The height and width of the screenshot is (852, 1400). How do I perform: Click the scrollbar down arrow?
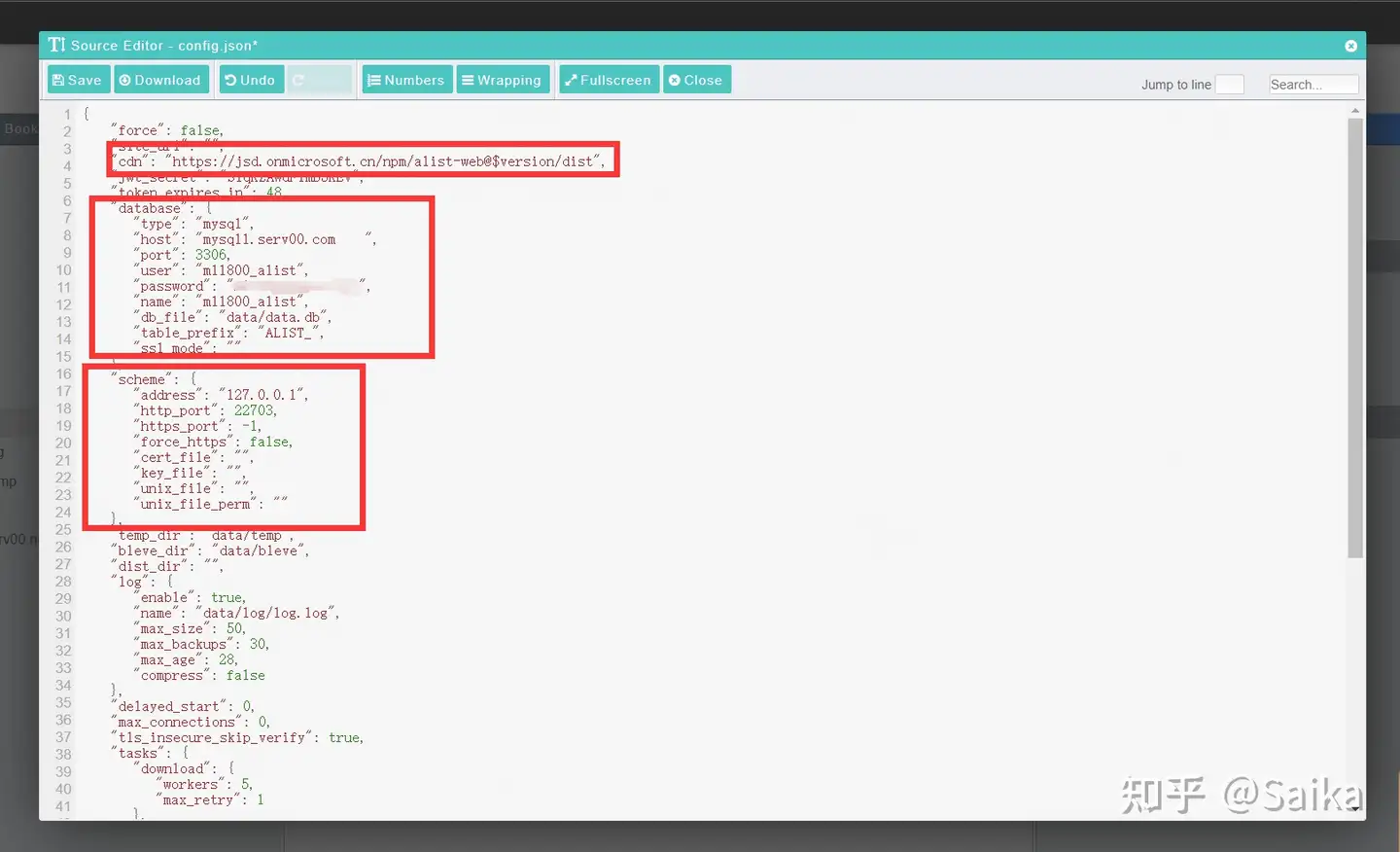coord(1355,809)
